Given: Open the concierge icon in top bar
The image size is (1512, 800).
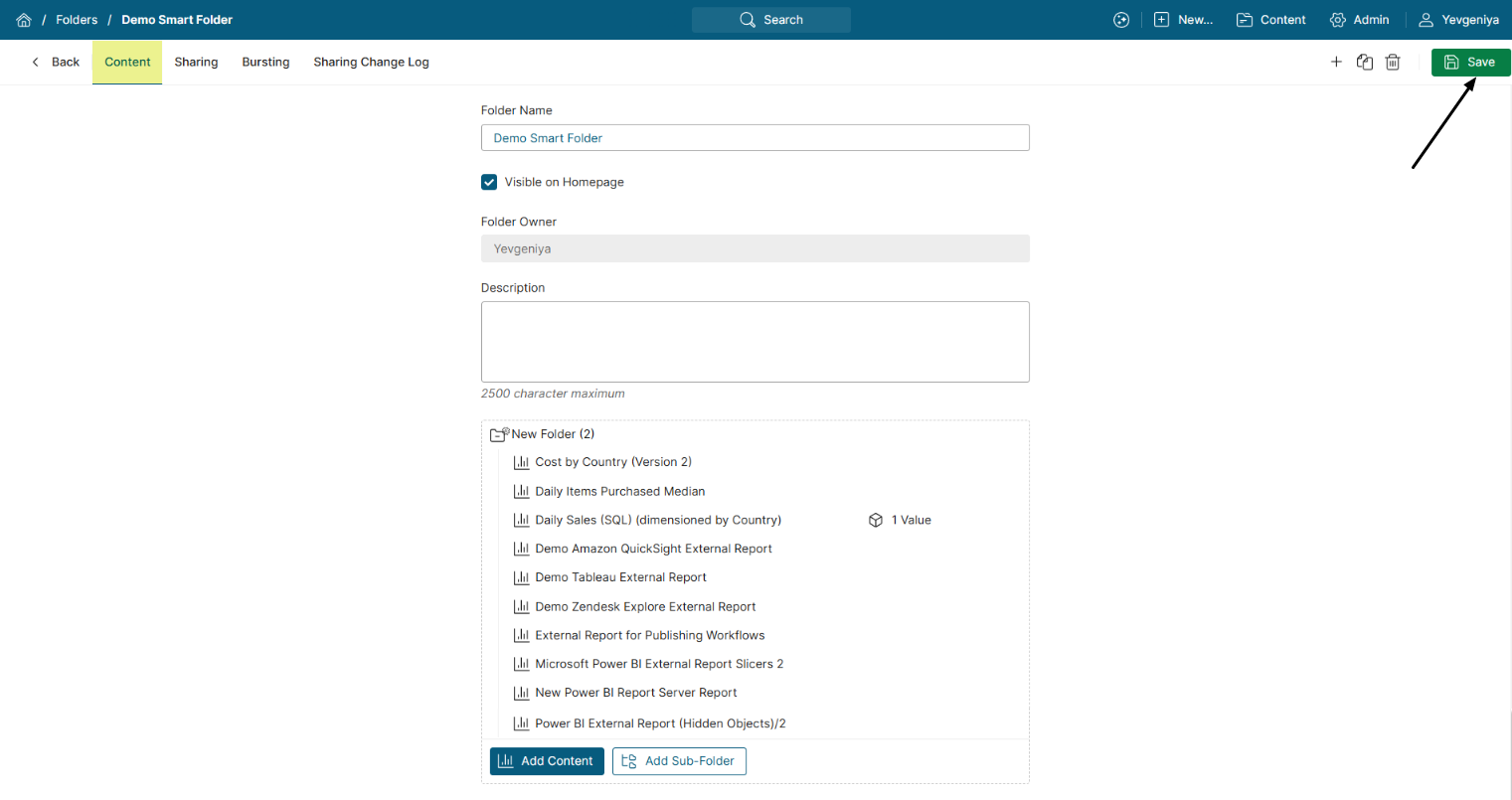Looking at the screenshot, I should pos(1121,20).
